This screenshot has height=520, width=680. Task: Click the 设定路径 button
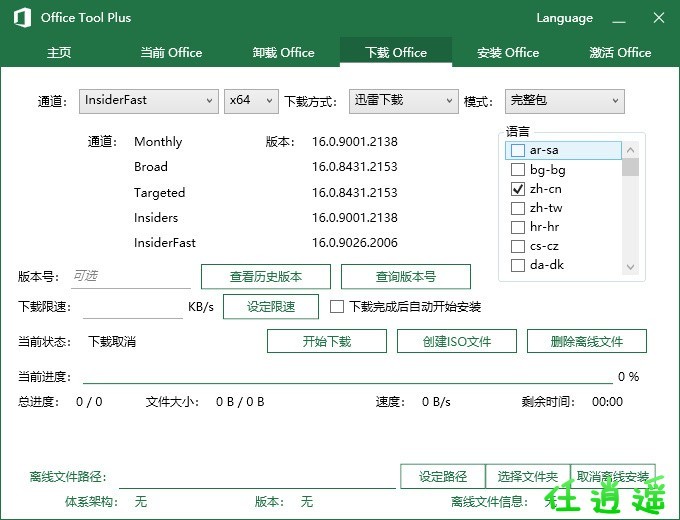(x=443, y=477)
